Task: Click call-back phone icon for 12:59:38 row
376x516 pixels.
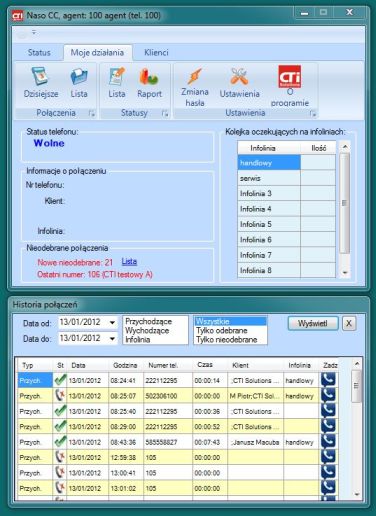Action: pos(328,457)
